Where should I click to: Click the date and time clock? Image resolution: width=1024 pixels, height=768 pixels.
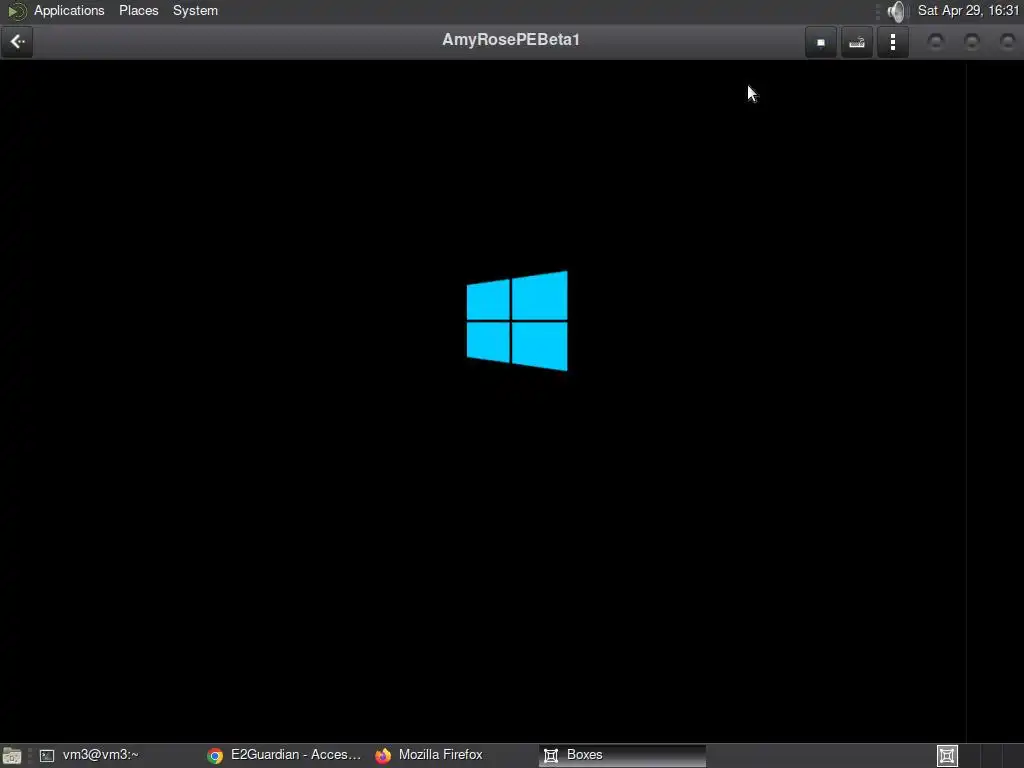click(x=968, y=10)
